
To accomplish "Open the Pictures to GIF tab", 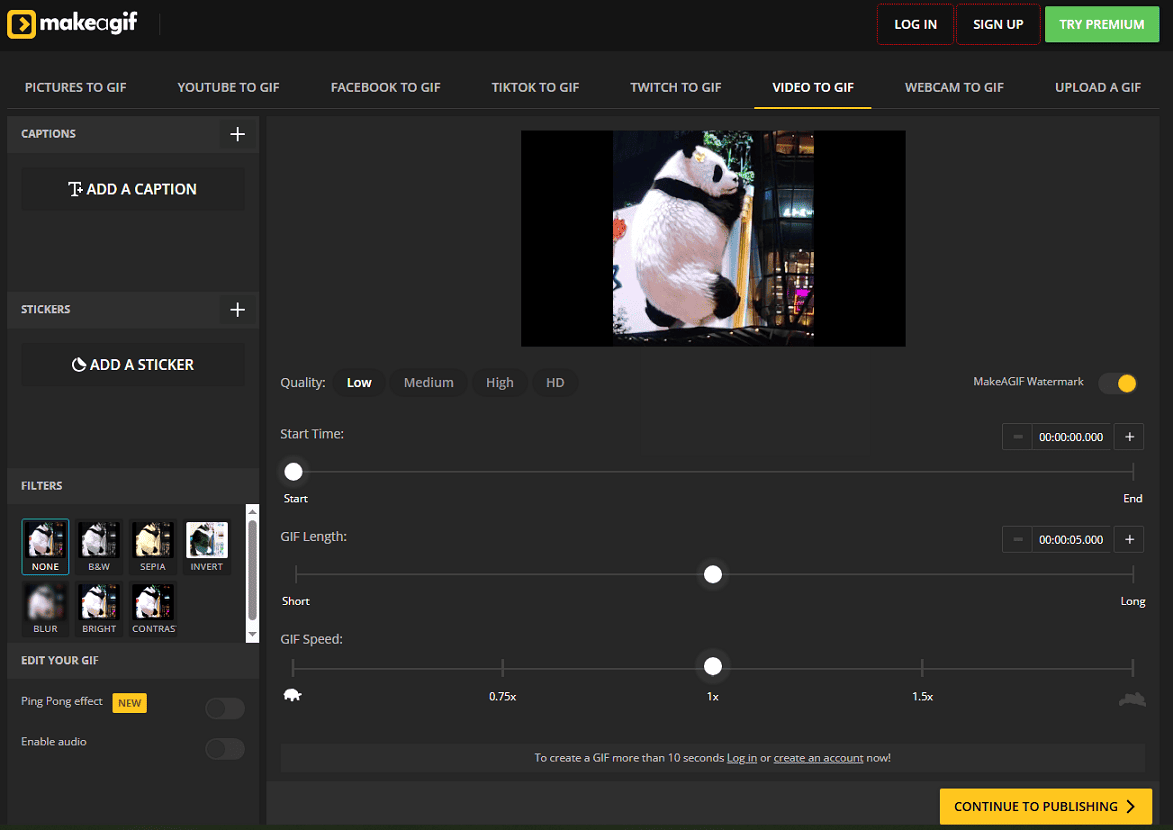I will tap(76, 88).
